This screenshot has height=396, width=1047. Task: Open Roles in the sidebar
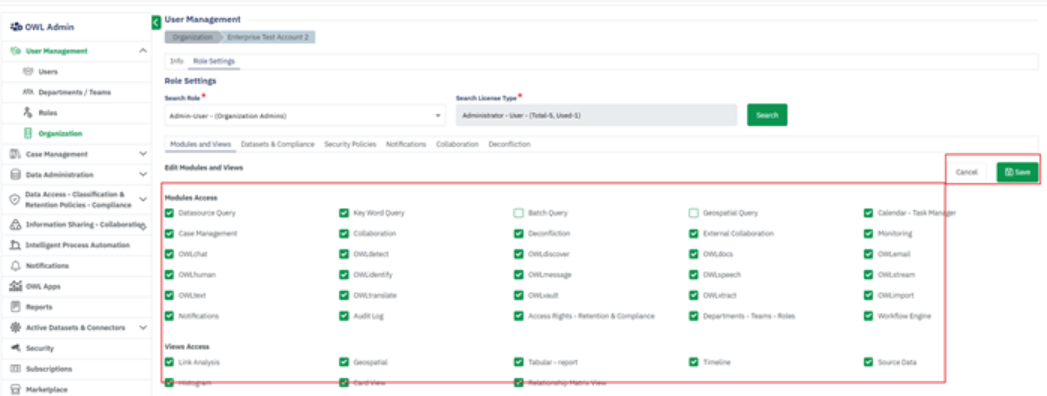pos(48,113)
